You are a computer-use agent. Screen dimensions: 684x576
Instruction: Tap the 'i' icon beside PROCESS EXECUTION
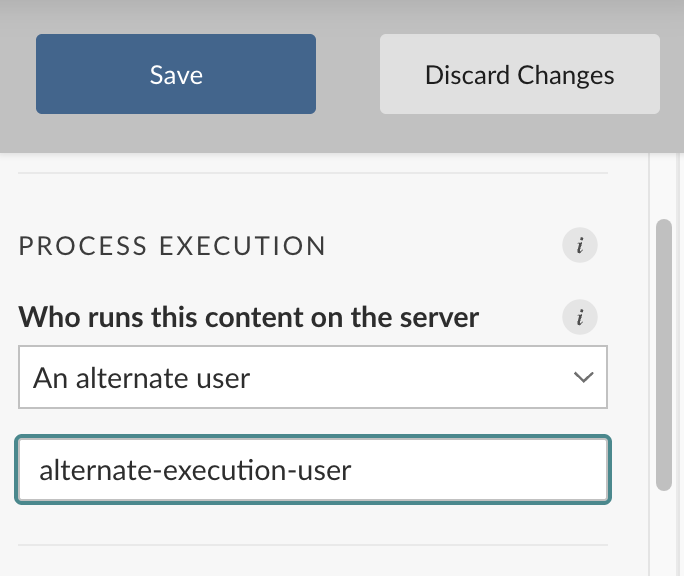click(579, 245)
